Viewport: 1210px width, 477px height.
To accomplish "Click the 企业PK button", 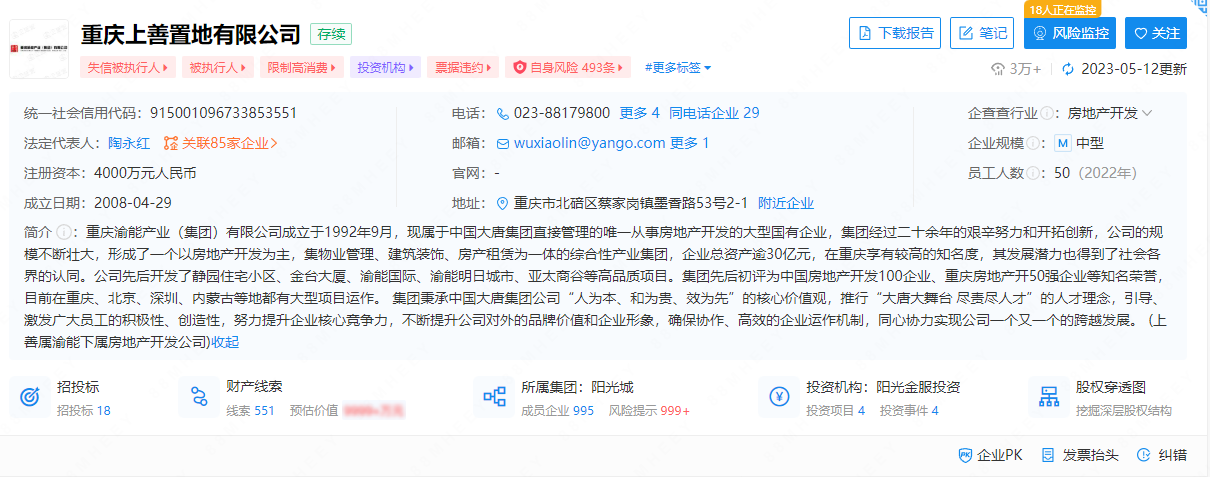I will 990,455.
